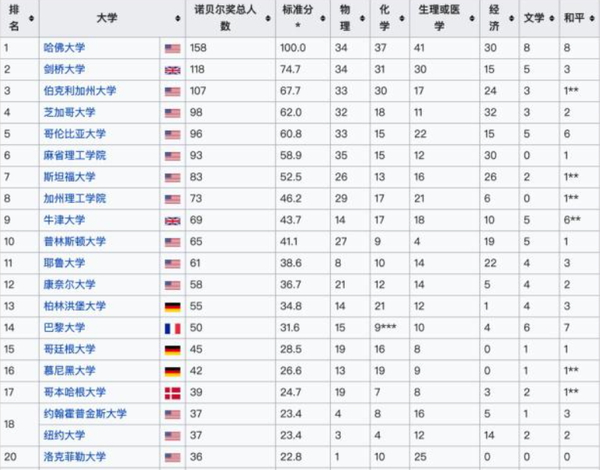This screenshot has height=470, width=600.
Task: Click the US flag beside 麻省理工学院
Action: click(x=173, y=156)
